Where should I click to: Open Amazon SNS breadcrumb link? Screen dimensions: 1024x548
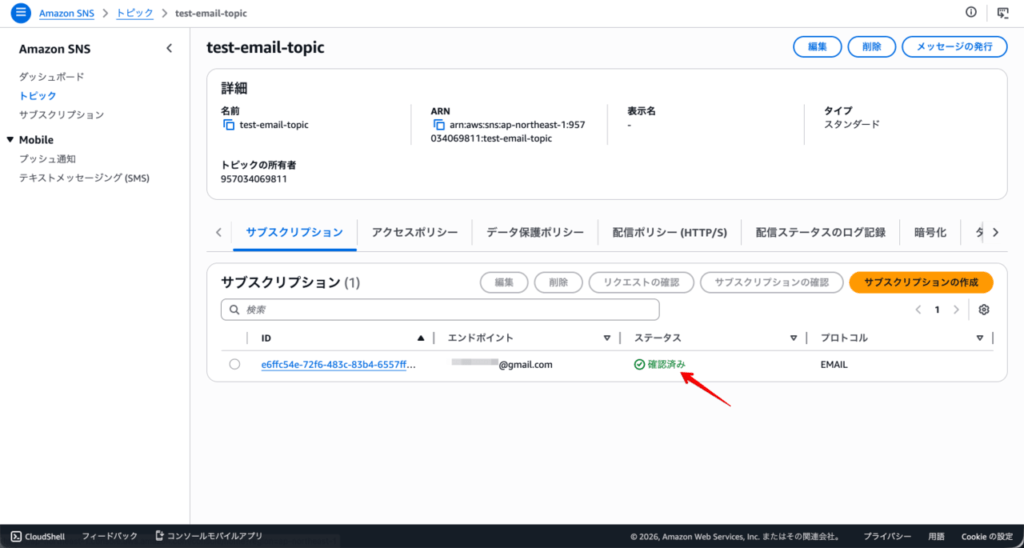tap(67, 13)
